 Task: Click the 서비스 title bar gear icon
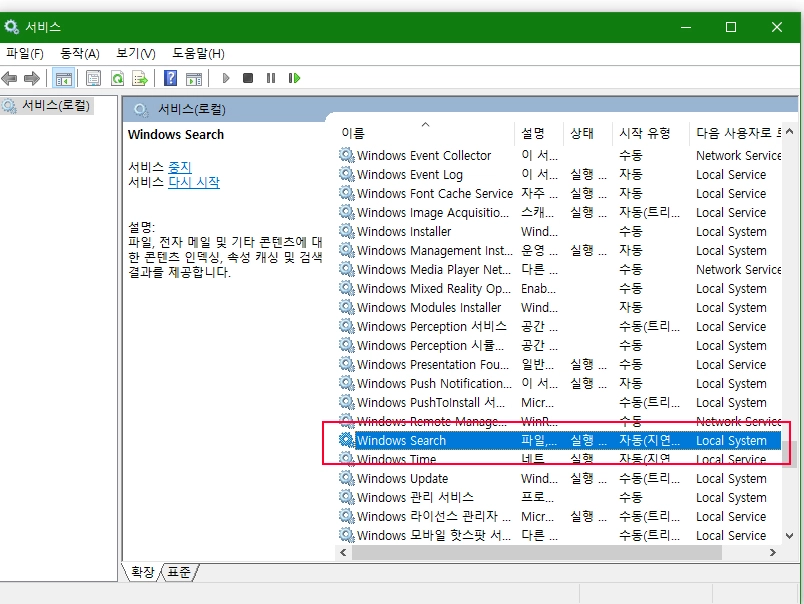coord(11,27)
